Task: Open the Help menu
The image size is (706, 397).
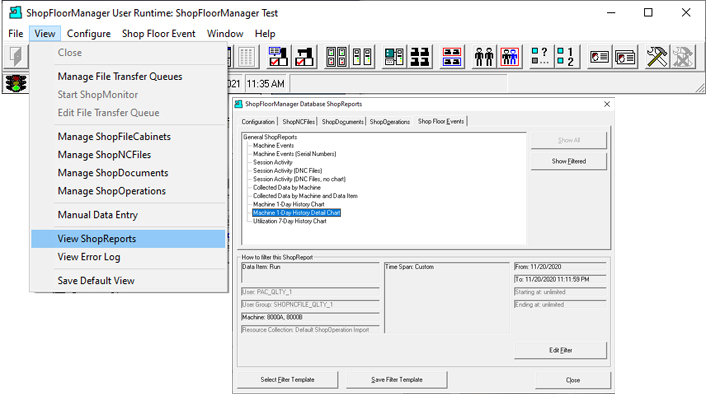Action: pos(265,34)
